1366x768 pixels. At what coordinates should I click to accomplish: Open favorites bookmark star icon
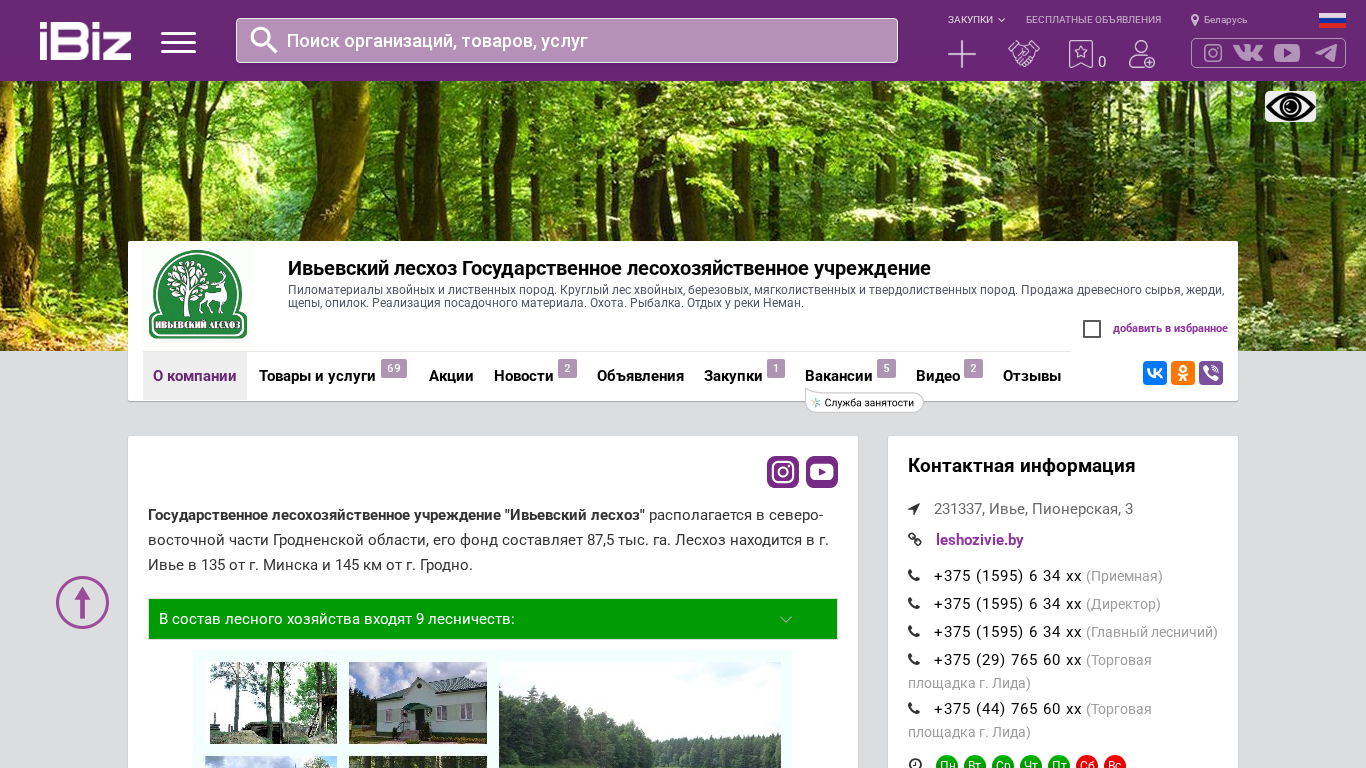(1081, 54)
